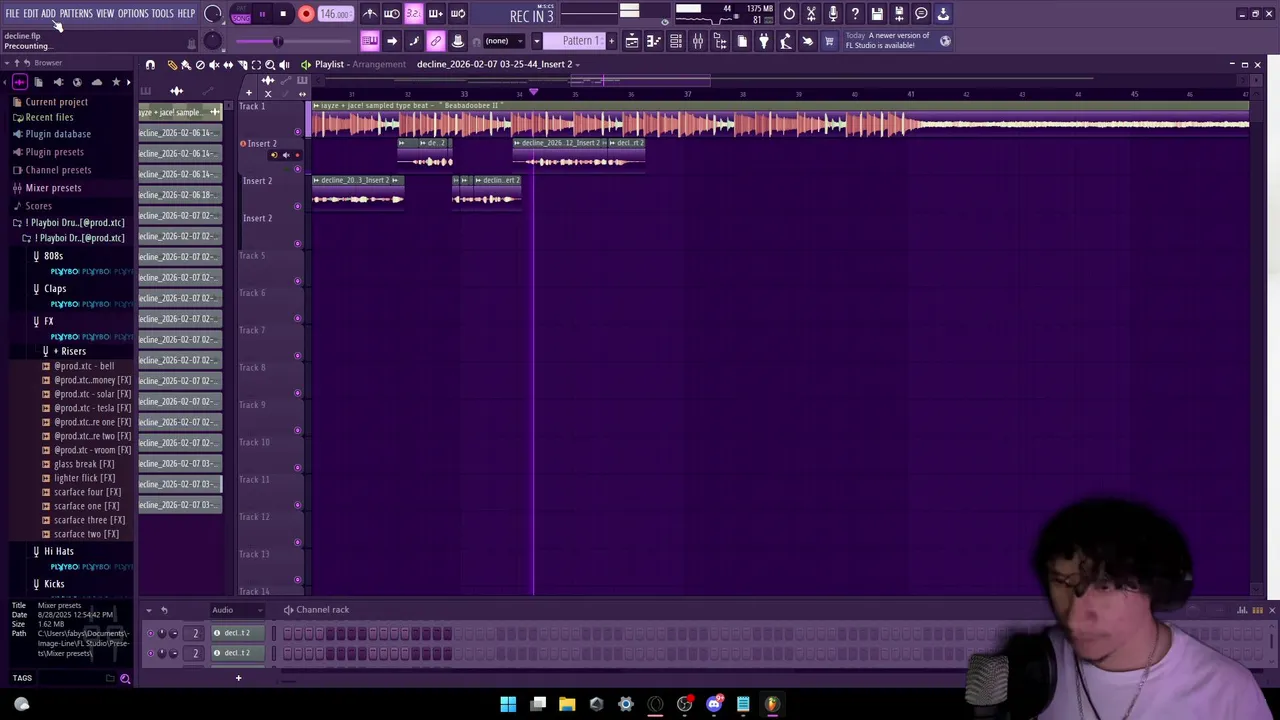Click the undo history icon
The height and width of the screenshot is (720, 1280).
[x=789, y=14]
